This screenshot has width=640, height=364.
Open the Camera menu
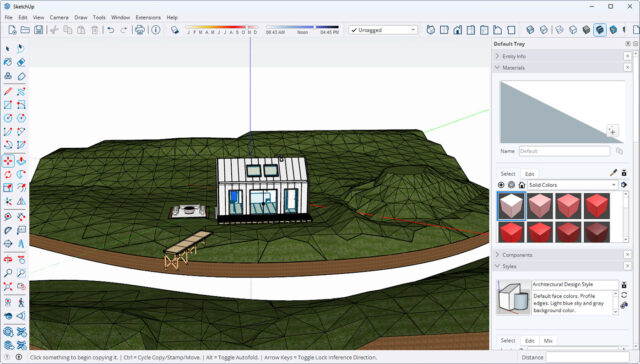59,18
